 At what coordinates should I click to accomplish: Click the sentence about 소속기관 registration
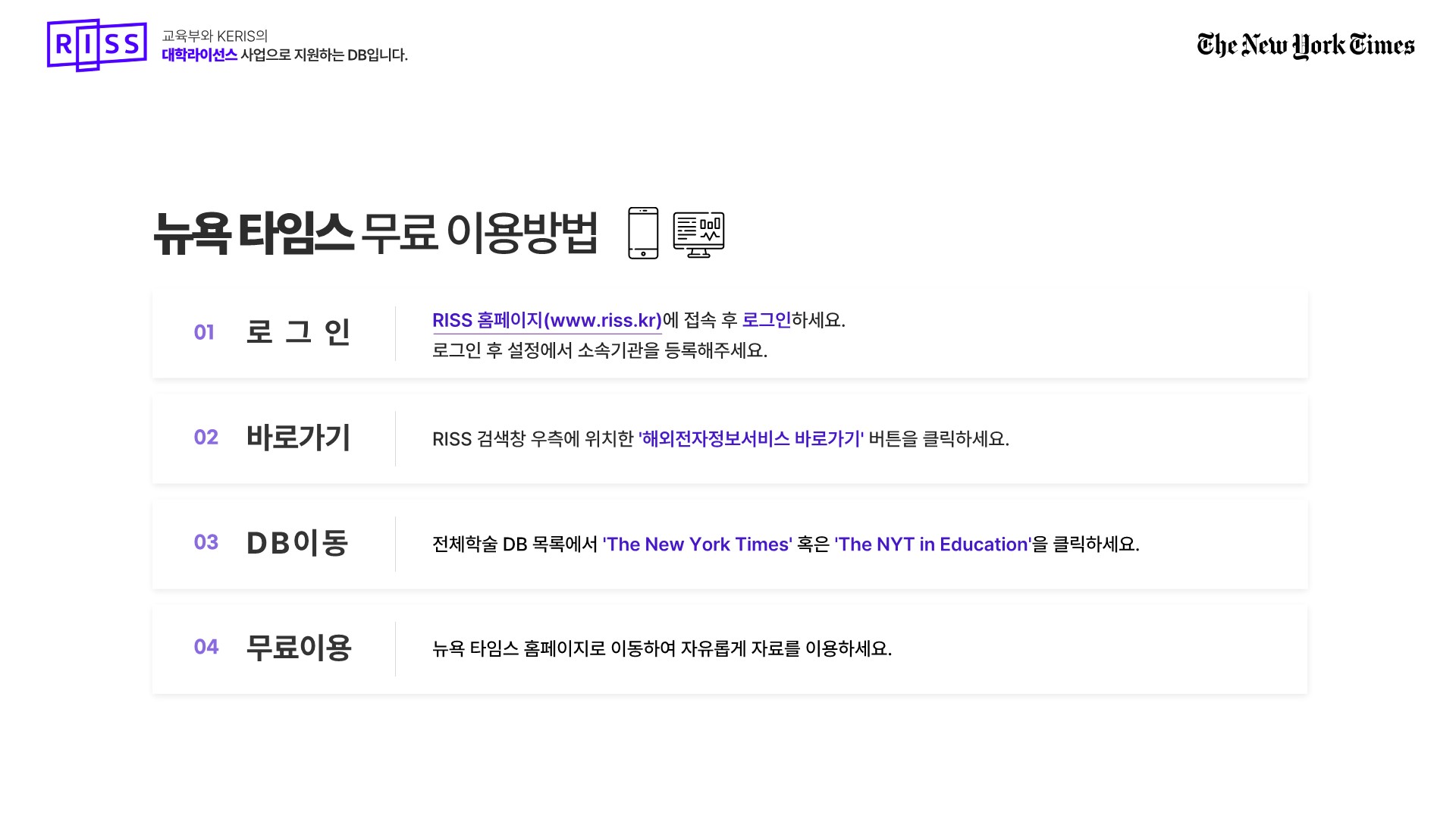(x=599, y=350)
